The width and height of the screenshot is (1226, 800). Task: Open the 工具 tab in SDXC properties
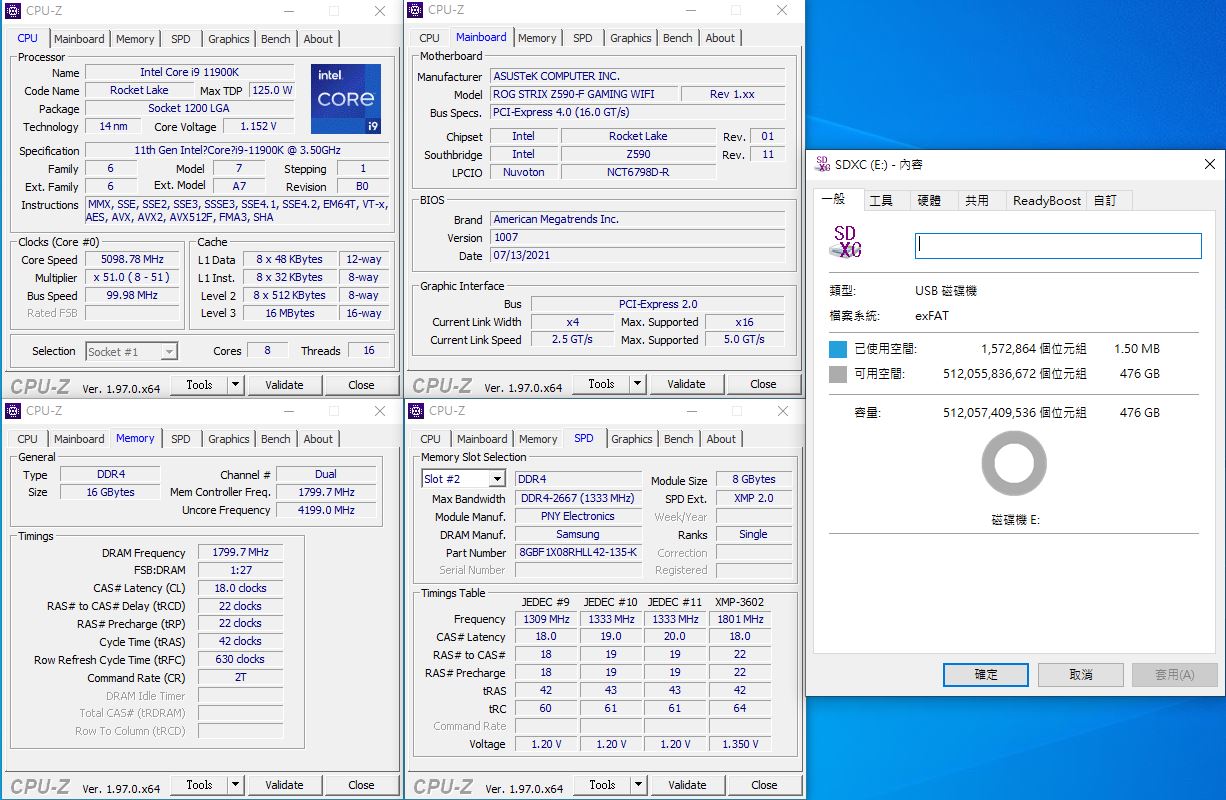click(x=881, y=201)
